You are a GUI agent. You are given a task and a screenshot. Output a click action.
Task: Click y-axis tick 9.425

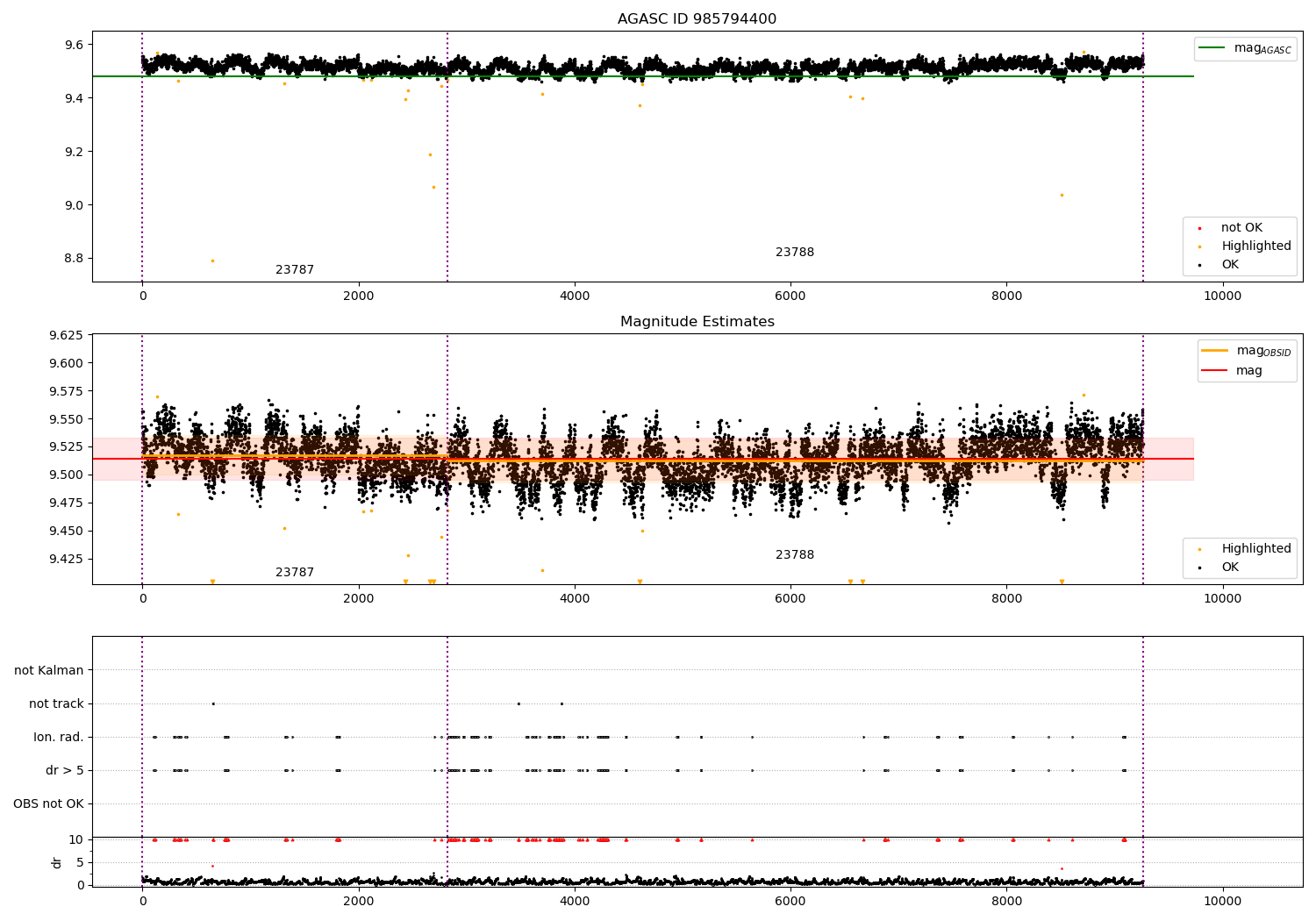[66, 559]
